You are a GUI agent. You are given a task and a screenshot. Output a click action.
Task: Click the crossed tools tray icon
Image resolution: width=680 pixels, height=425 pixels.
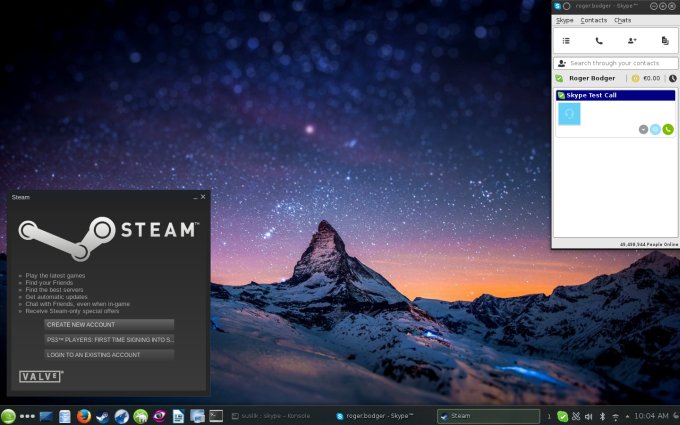pos(576,416)
